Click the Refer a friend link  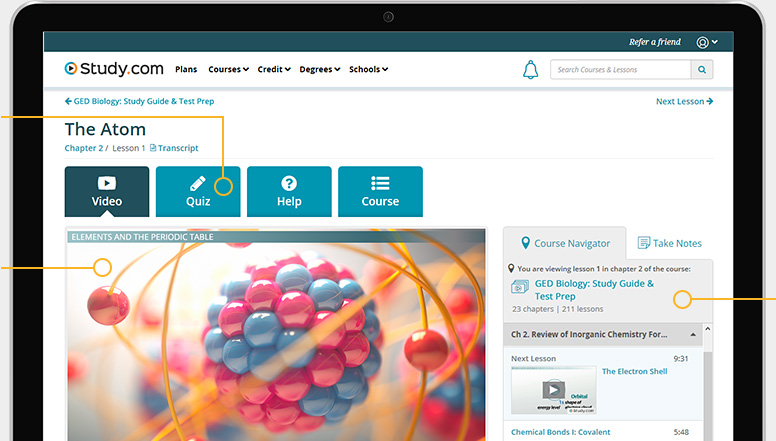coord(654,42)
